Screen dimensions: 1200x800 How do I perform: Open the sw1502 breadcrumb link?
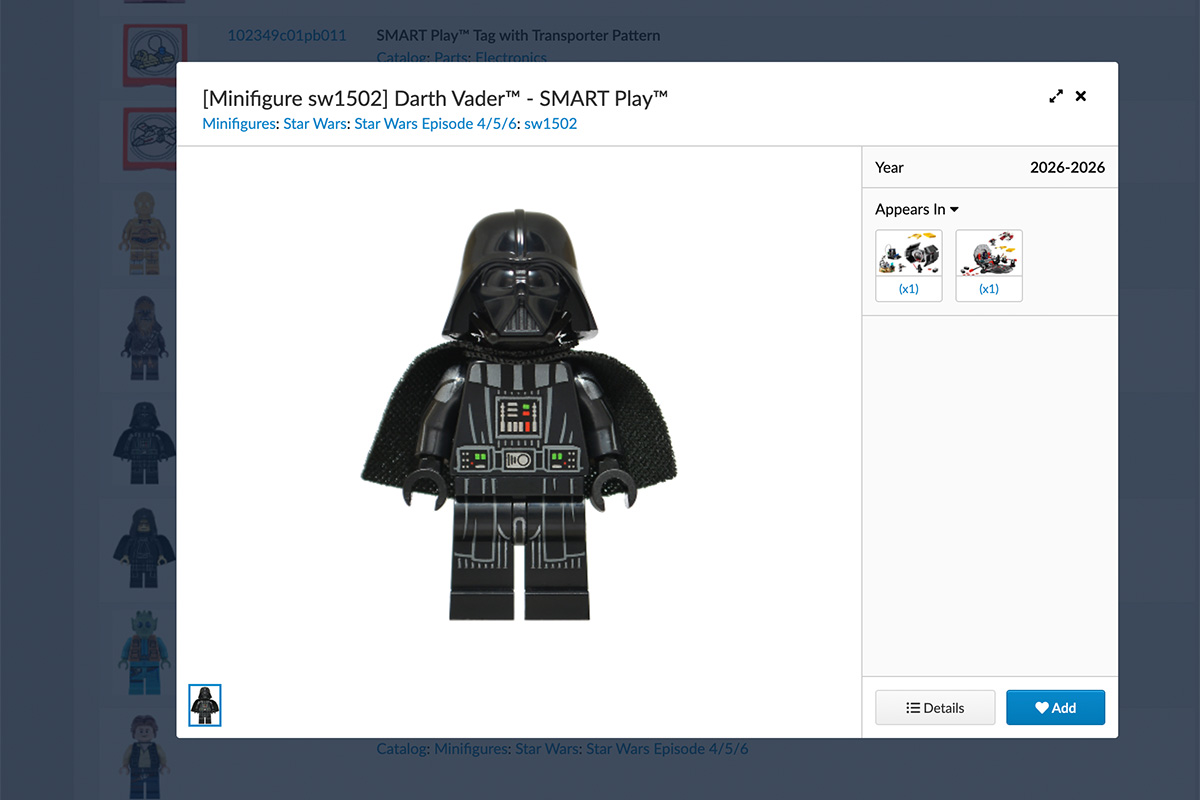coord(550,124)
